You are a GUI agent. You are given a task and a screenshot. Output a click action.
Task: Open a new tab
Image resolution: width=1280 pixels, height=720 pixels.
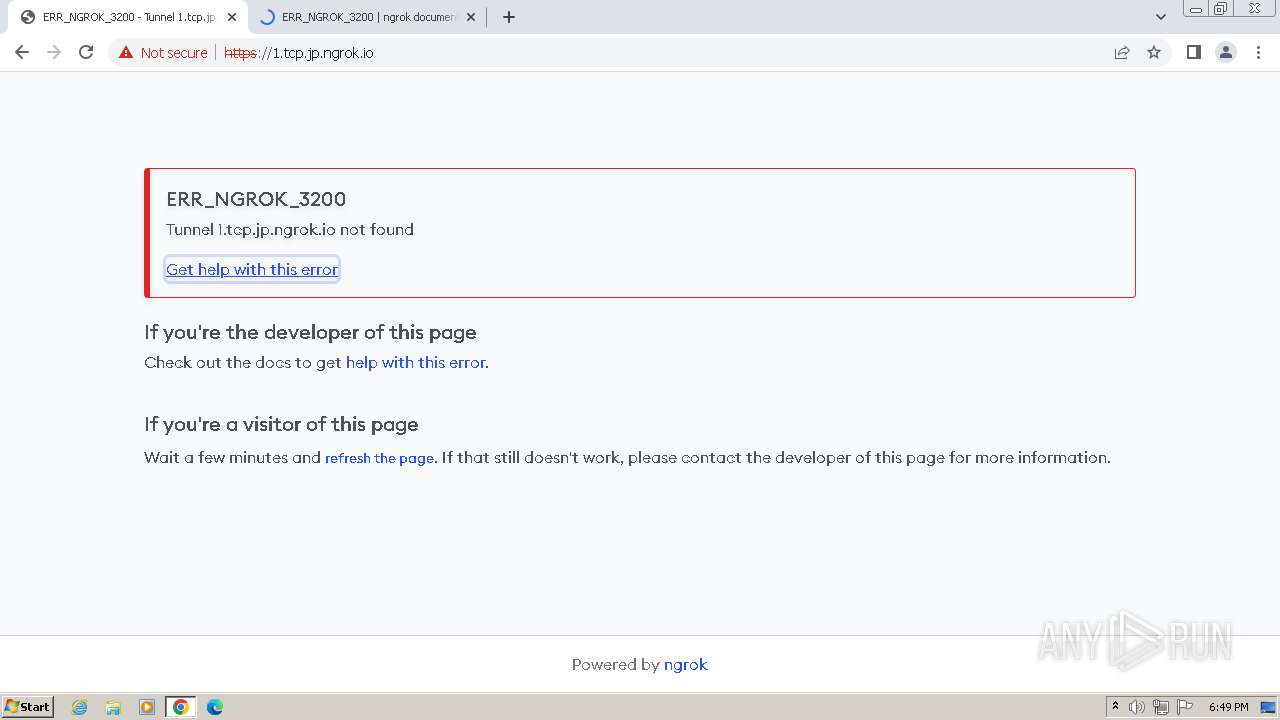coord(509,17)
